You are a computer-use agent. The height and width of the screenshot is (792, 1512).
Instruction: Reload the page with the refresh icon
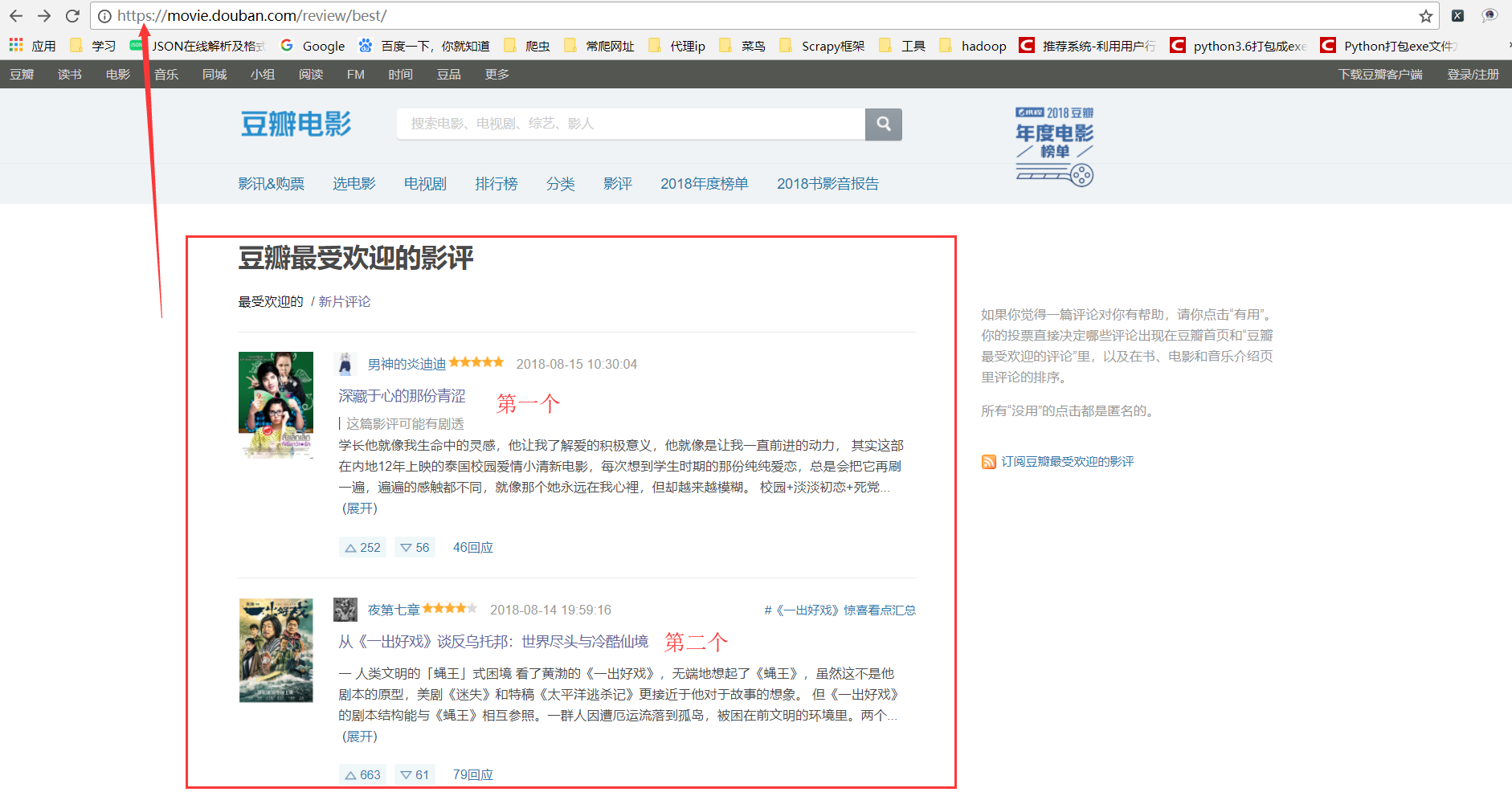point(72,16)
